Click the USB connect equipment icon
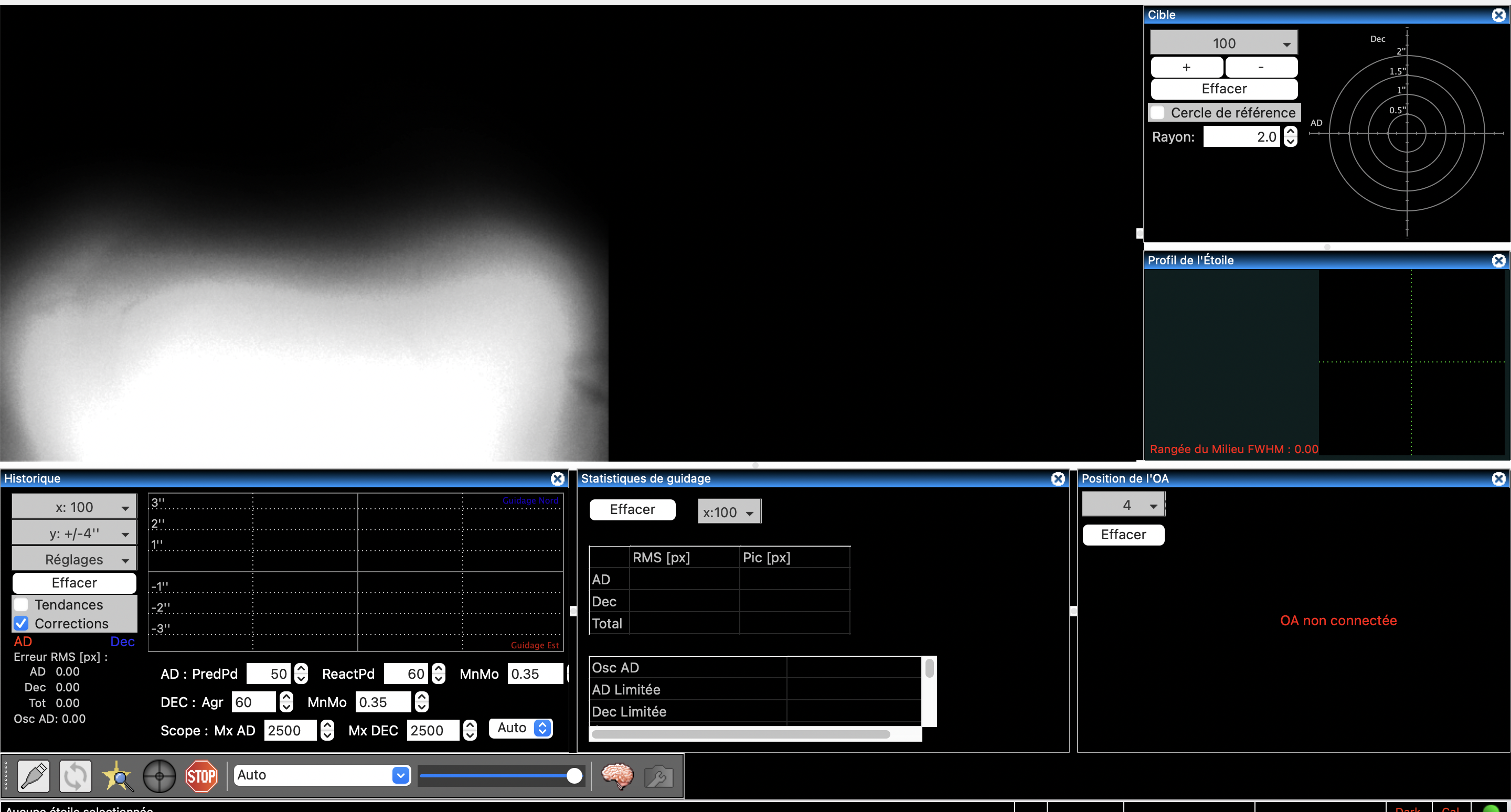The width and height of the screenshot is (1511, 812). pos(34,776)
